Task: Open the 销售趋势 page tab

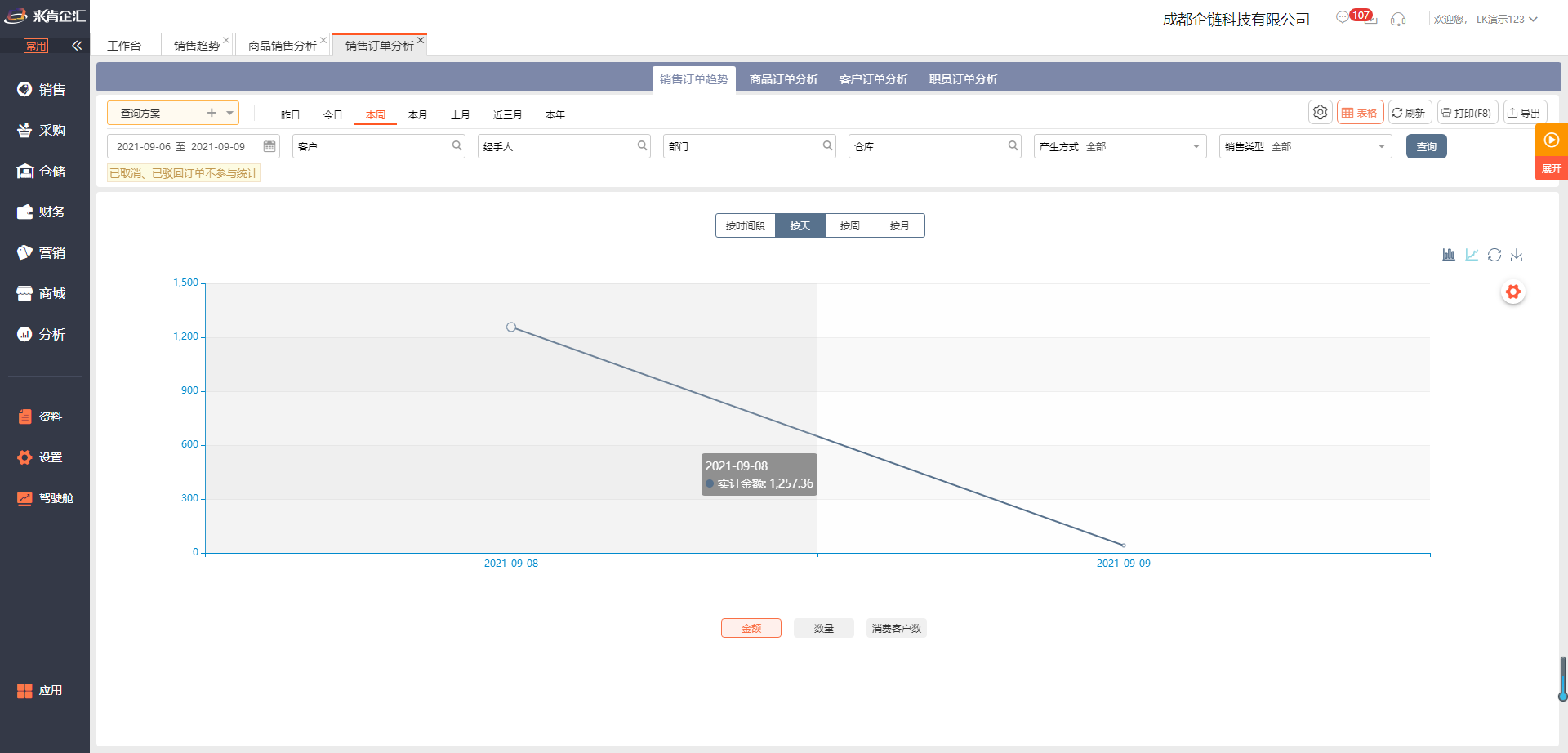Action: click(x=196, y=46)
